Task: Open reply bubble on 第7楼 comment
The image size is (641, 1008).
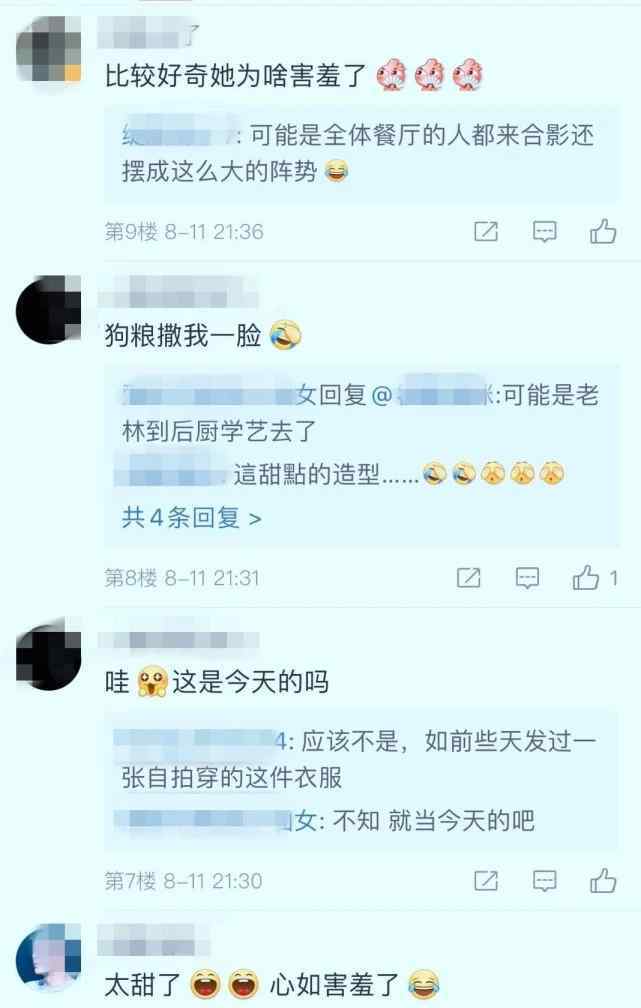Action: 545,881
